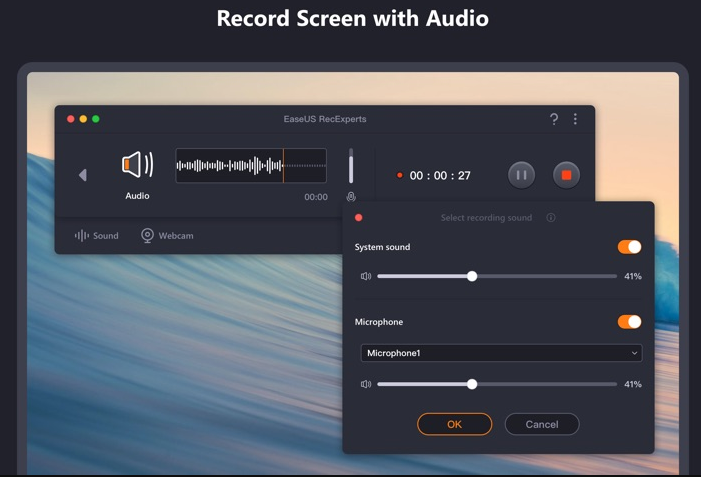
Task: Click the Audio speaker icon
Action: tap(138, 165)
